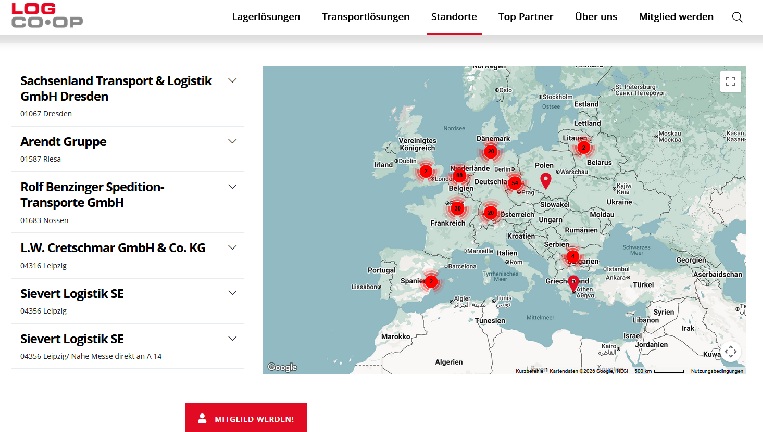Expand Sievert Logistik SE 04356 Leipzig chevron
This screenshot has width=763, height=432.
point(232,293)
